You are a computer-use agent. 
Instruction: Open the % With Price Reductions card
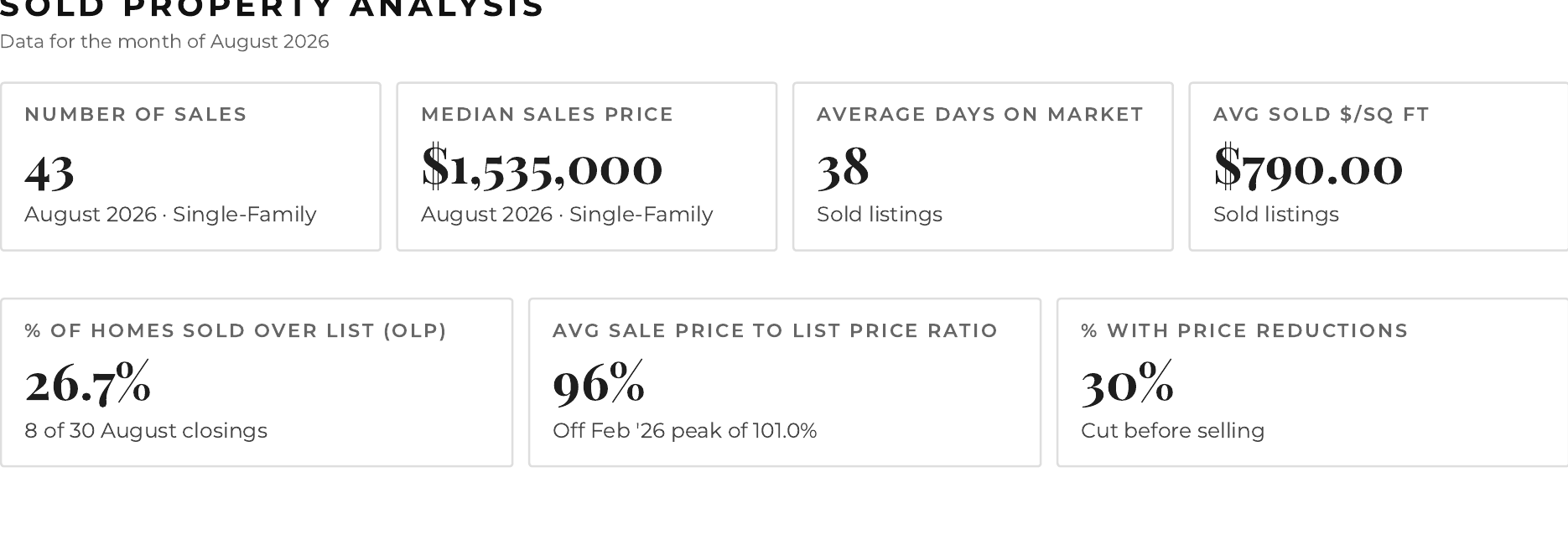[x=1312, y=382]
